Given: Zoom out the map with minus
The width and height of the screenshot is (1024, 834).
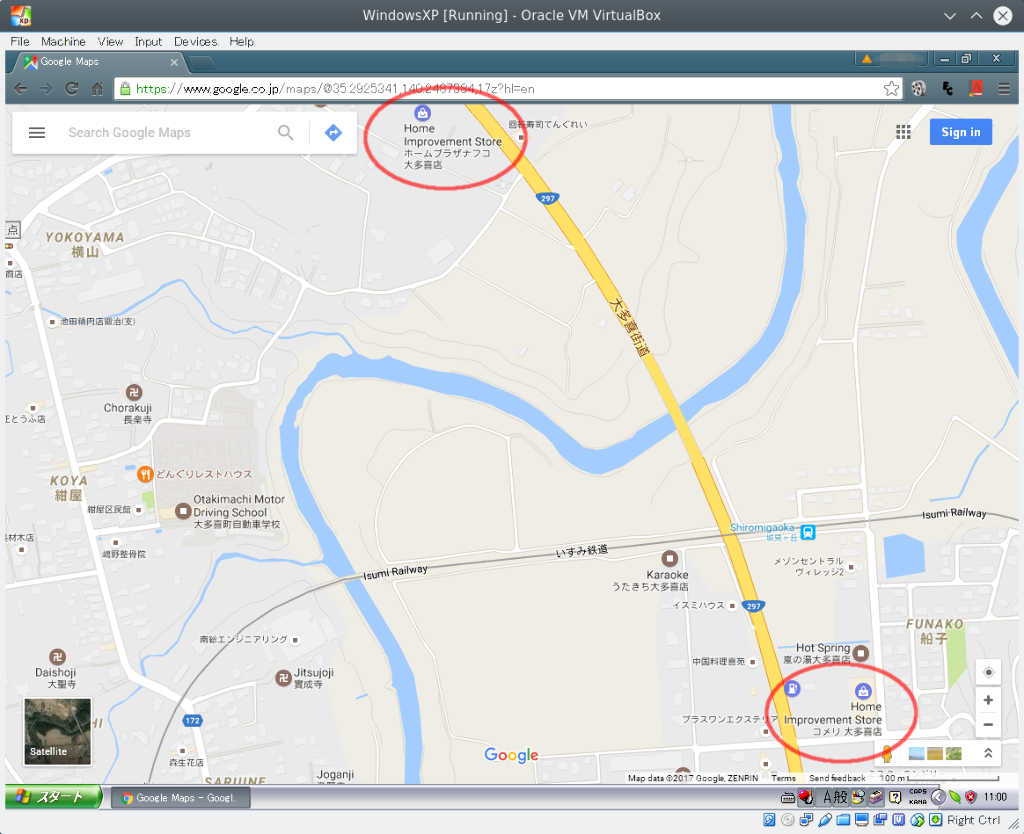Looking at the screenshot, I should (988, 724).
